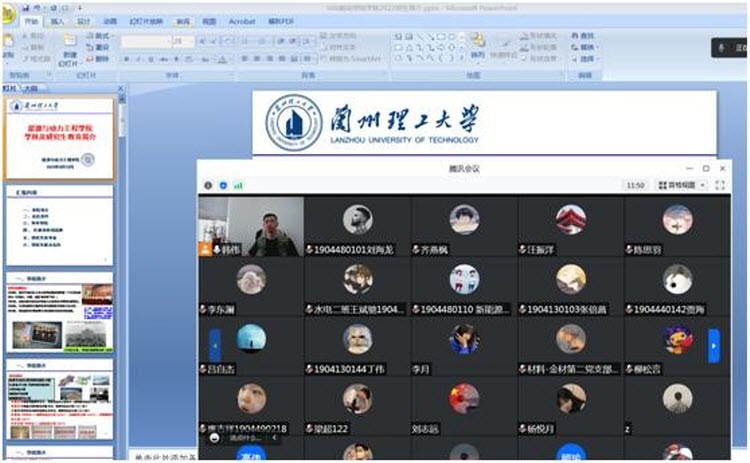The height and width of the screenshot is (463, 750).
Task: Click the meeting timer showing 11:50
Action: point(634,185)
